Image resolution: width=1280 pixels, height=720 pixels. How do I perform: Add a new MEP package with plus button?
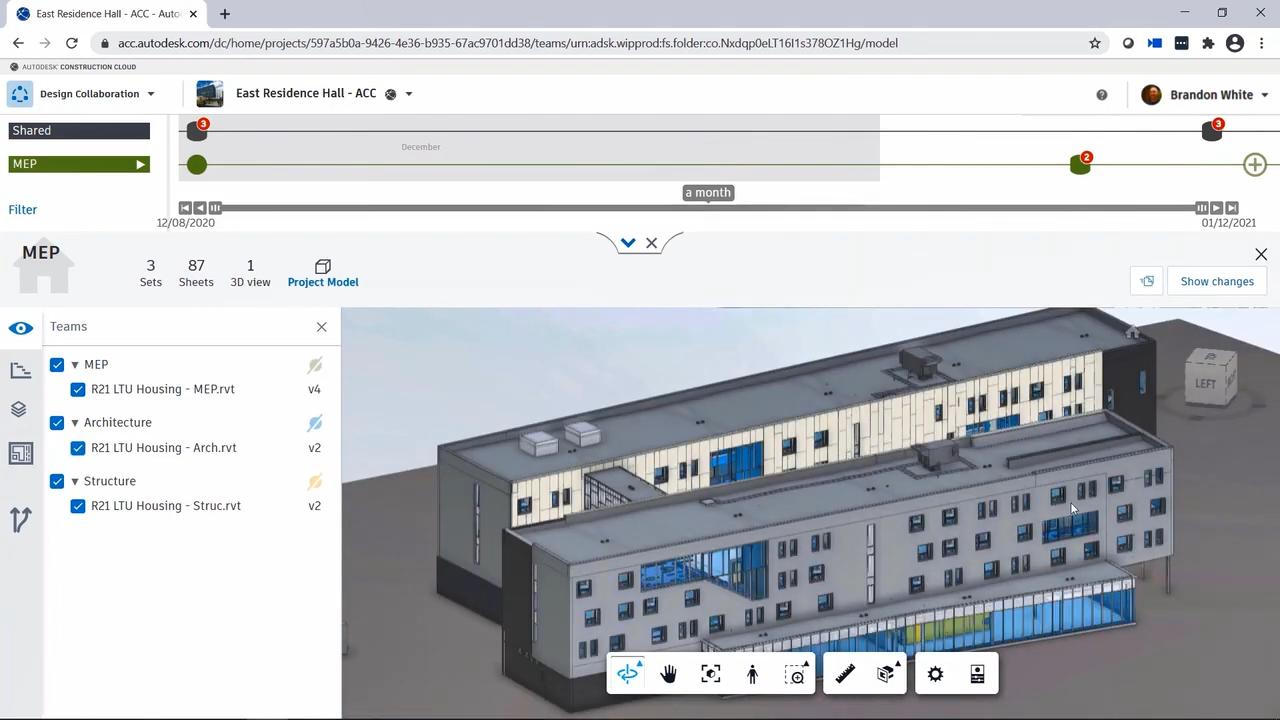click(x=1255, y=165)
